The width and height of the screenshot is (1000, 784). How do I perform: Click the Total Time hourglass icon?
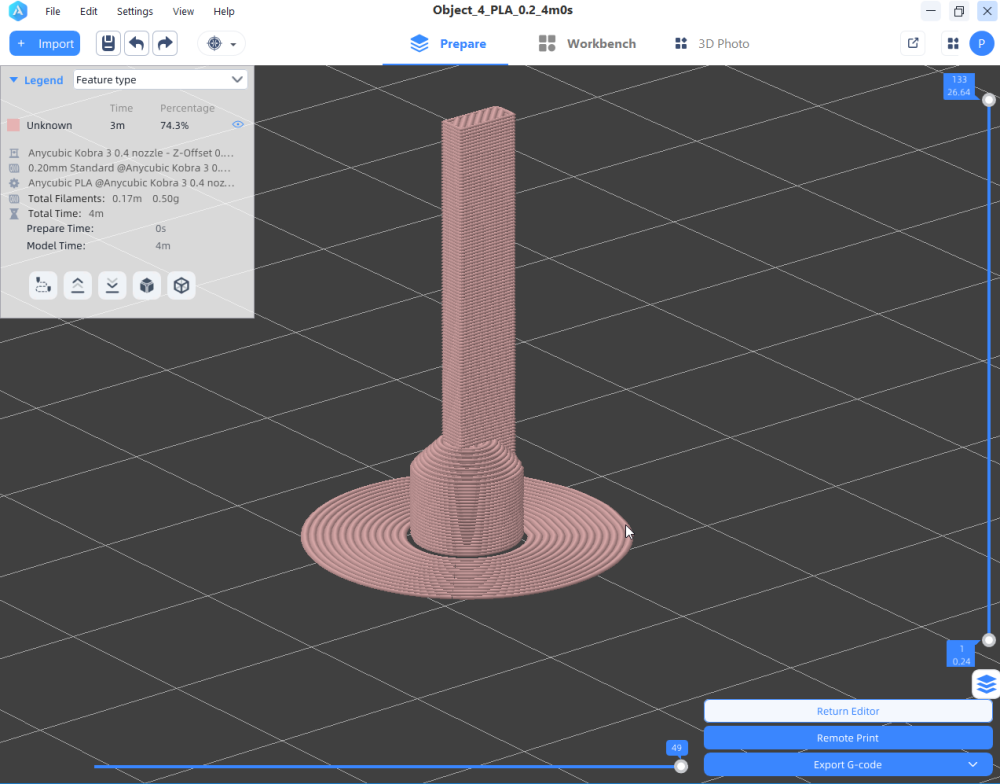tap(14, 214)
